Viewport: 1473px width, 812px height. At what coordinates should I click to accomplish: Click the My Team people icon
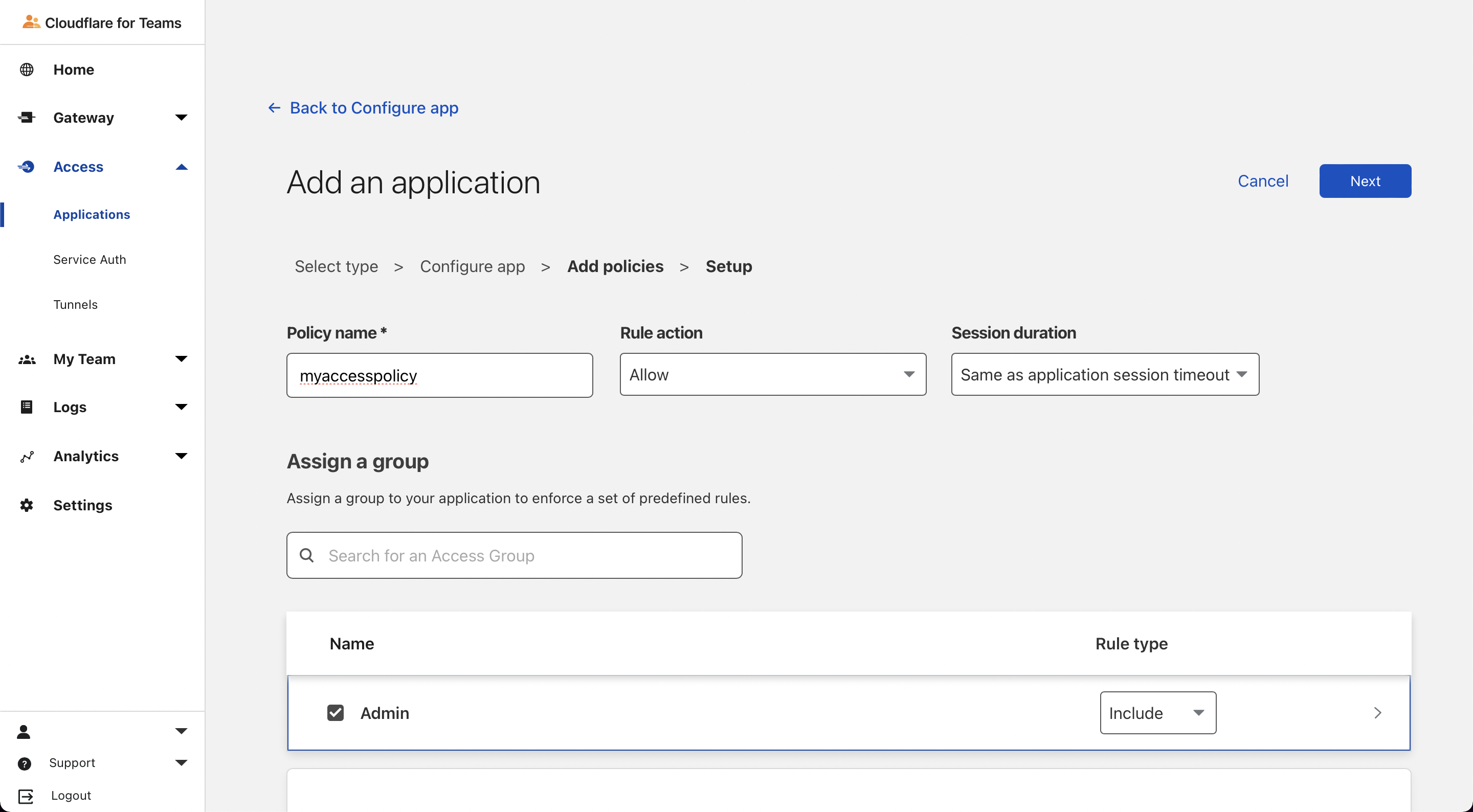pyautogui.click(x=26, y=359)
